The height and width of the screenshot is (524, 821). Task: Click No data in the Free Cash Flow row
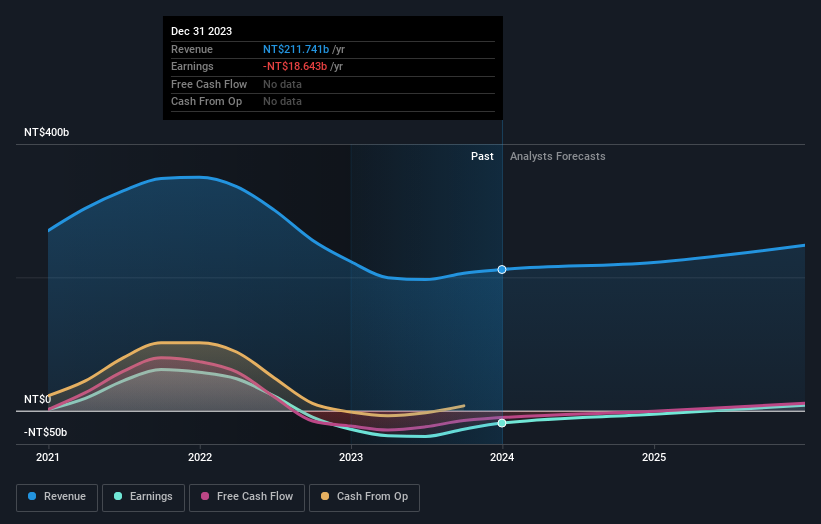pyautogui.click(x=282, y=84)
